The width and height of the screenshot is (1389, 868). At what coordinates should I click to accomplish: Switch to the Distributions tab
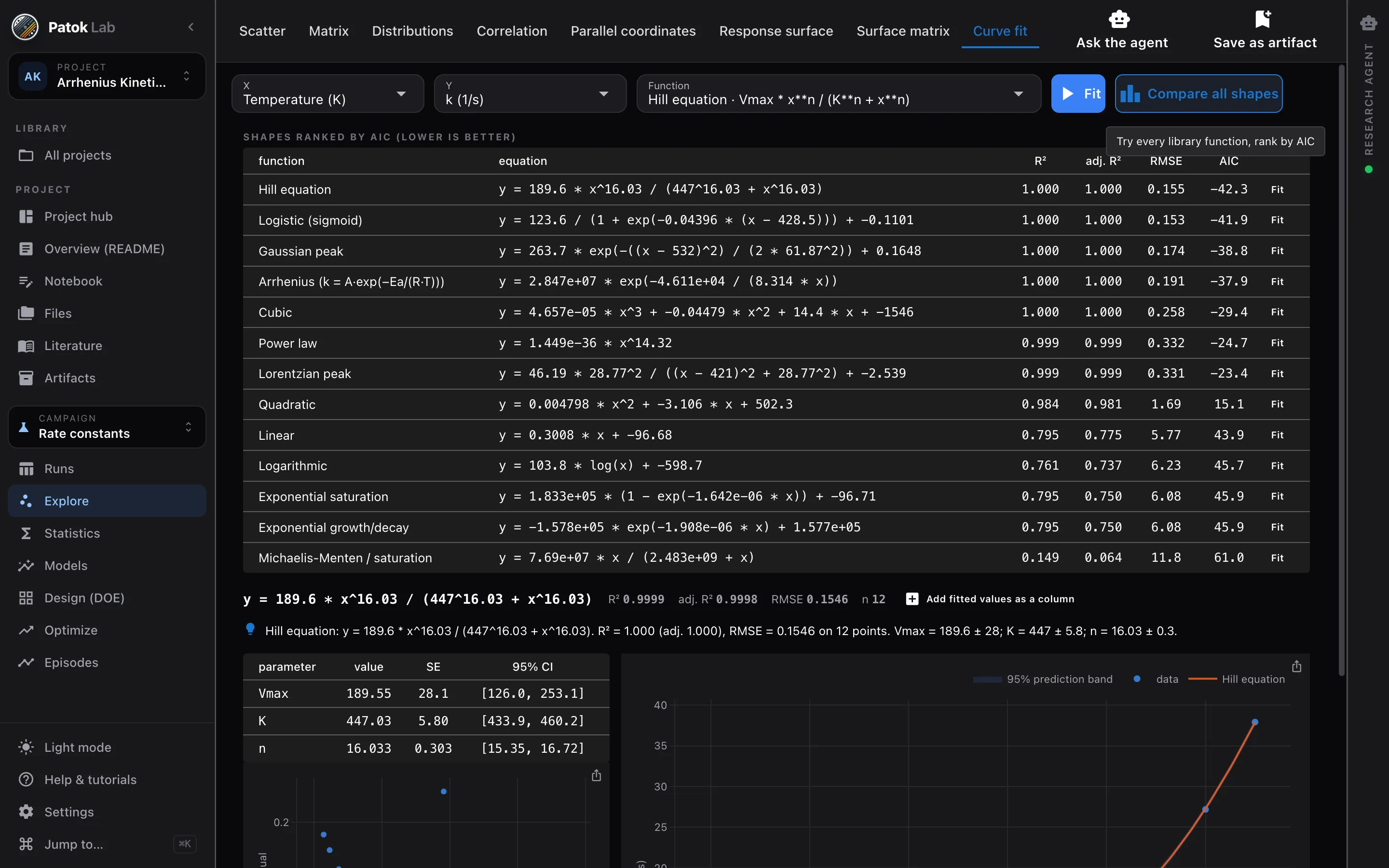(x=413, y=31)
